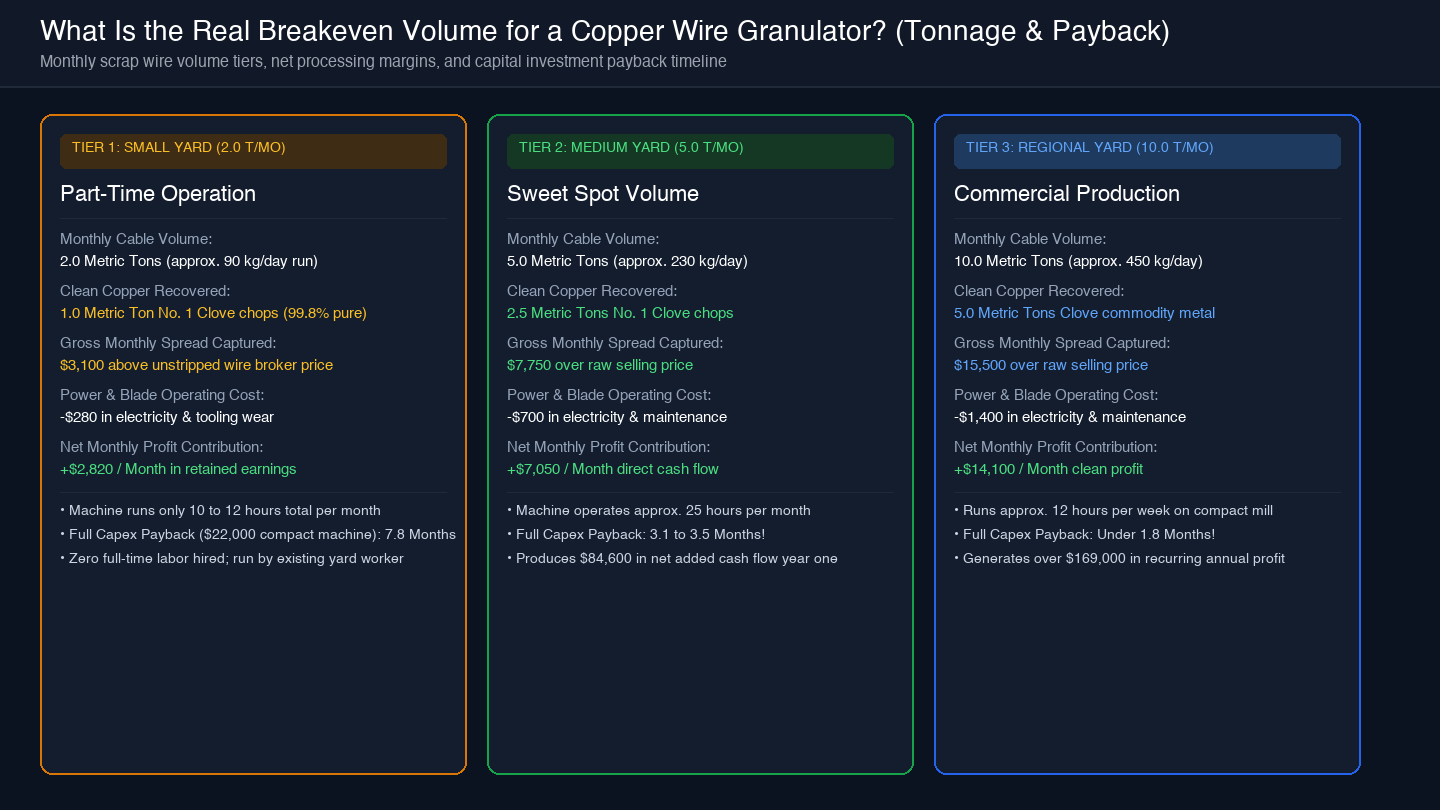Click the bullet about $84,600 net added cash flow
This screenshot has height=810, width=1440.
coord(672,558)
